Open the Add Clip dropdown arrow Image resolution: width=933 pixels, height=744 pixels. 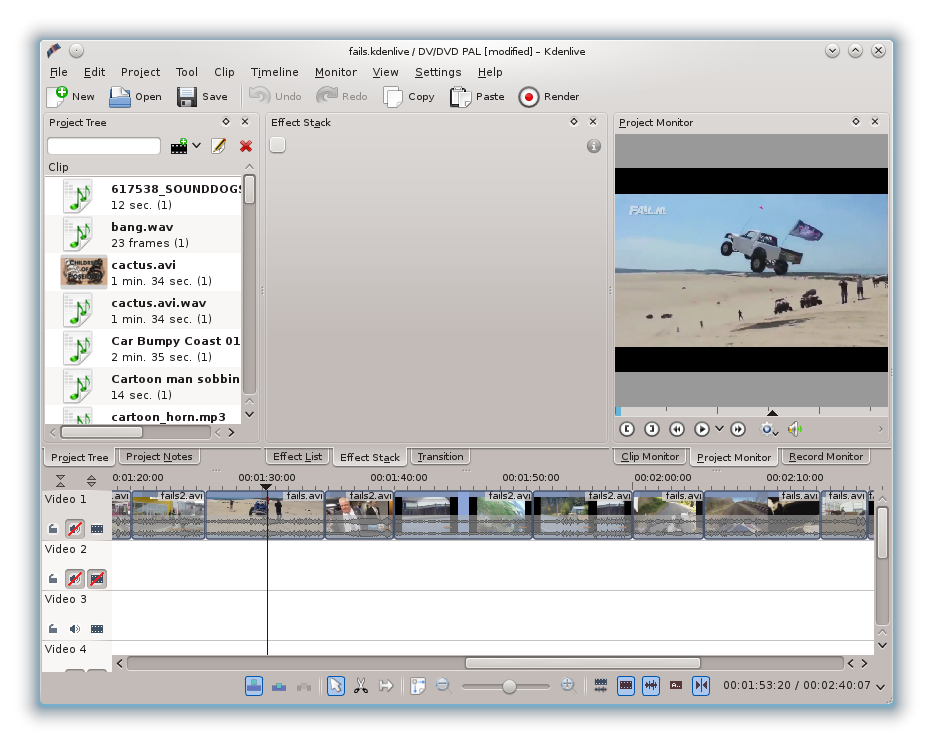click(x=197, y=146)
